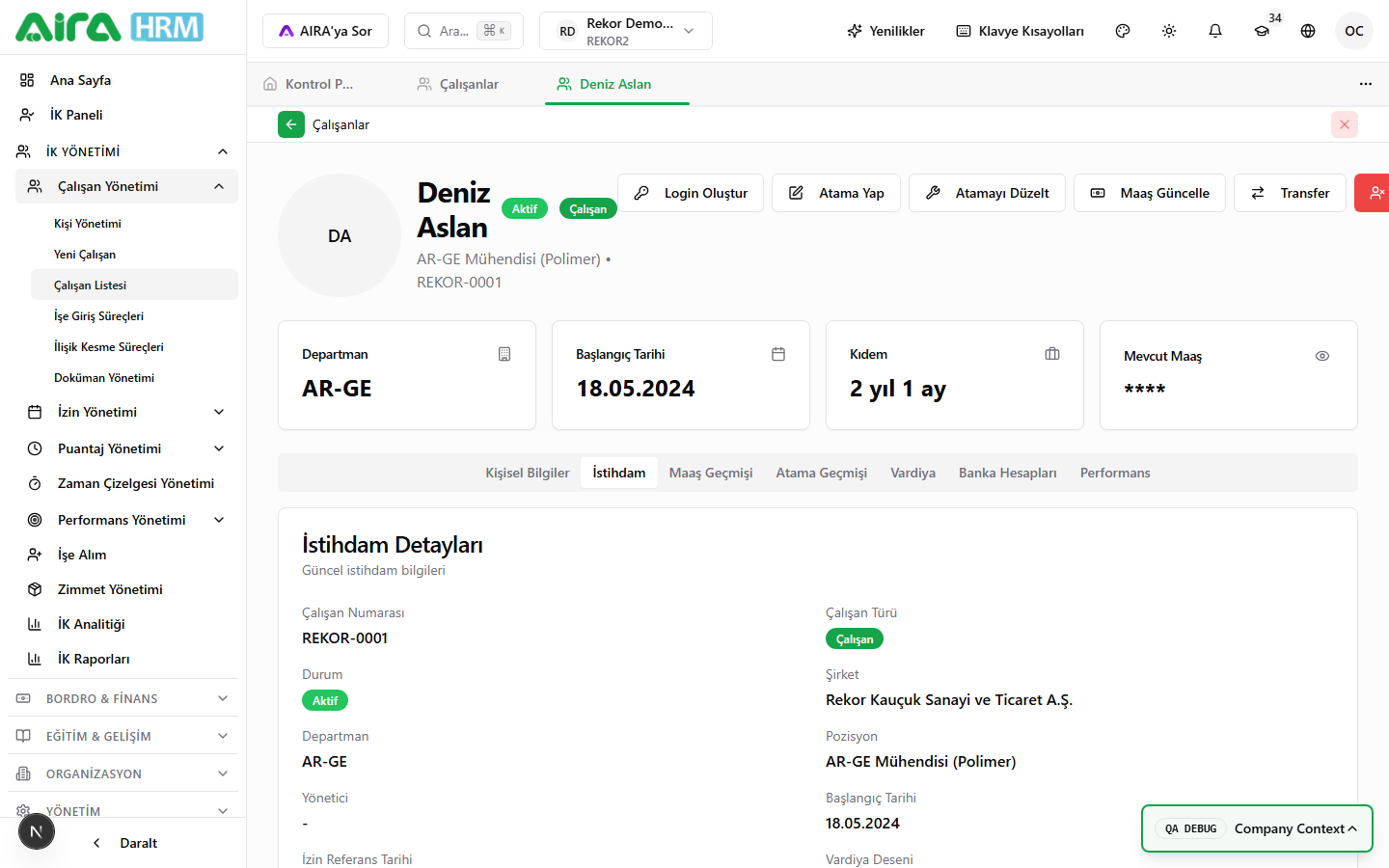1389x868 pixels.
Task: Click Login Oluştur button
Action: coord(691,193)
